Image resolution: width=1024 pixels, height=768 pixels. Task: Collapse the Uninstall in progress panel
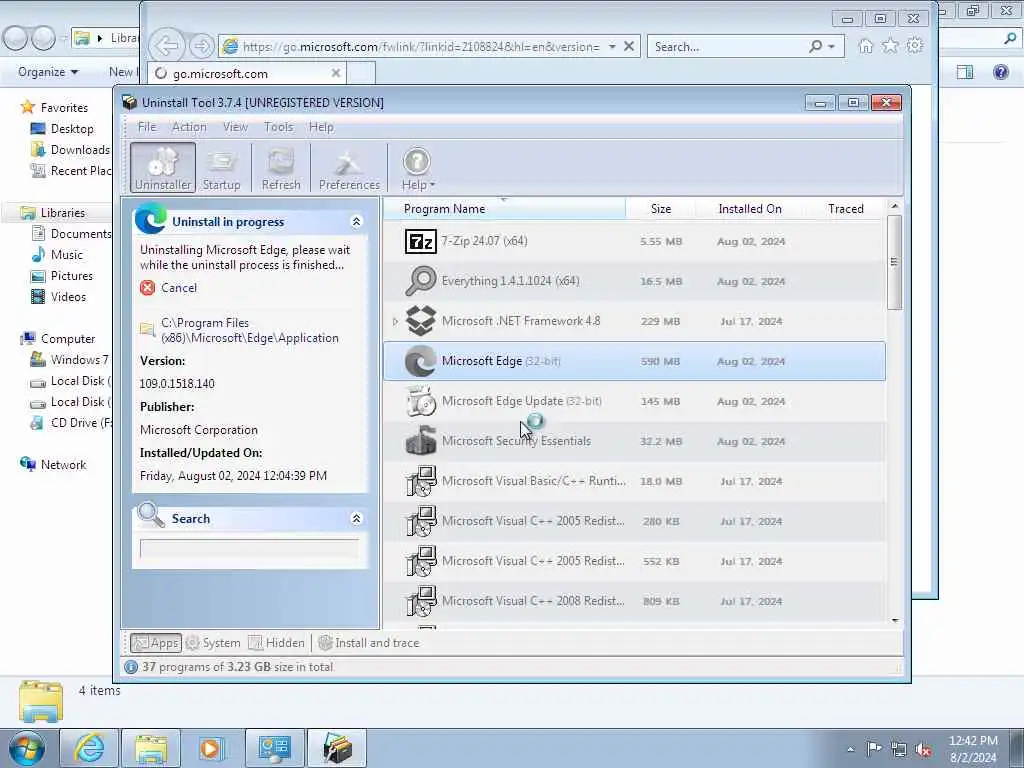click(x=357, y=222)
